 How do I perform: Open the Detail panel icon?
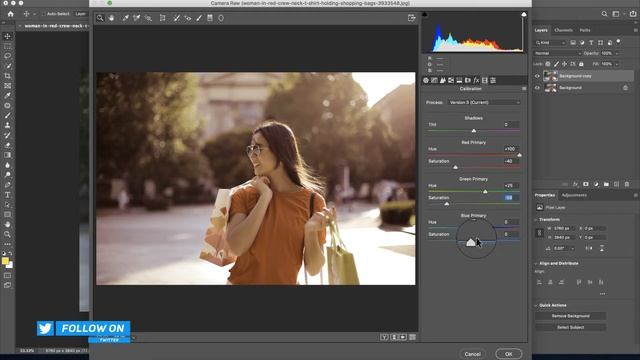442,80
